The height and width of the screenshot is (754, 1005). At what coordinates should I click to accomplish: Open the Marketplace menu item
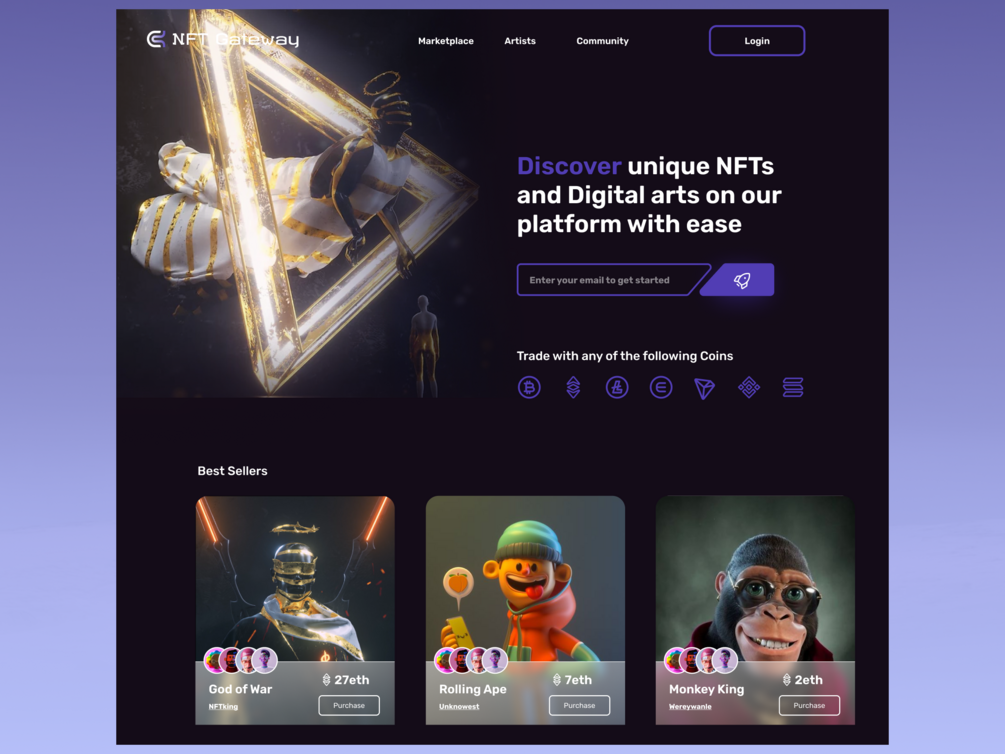(x=445, y=41)
